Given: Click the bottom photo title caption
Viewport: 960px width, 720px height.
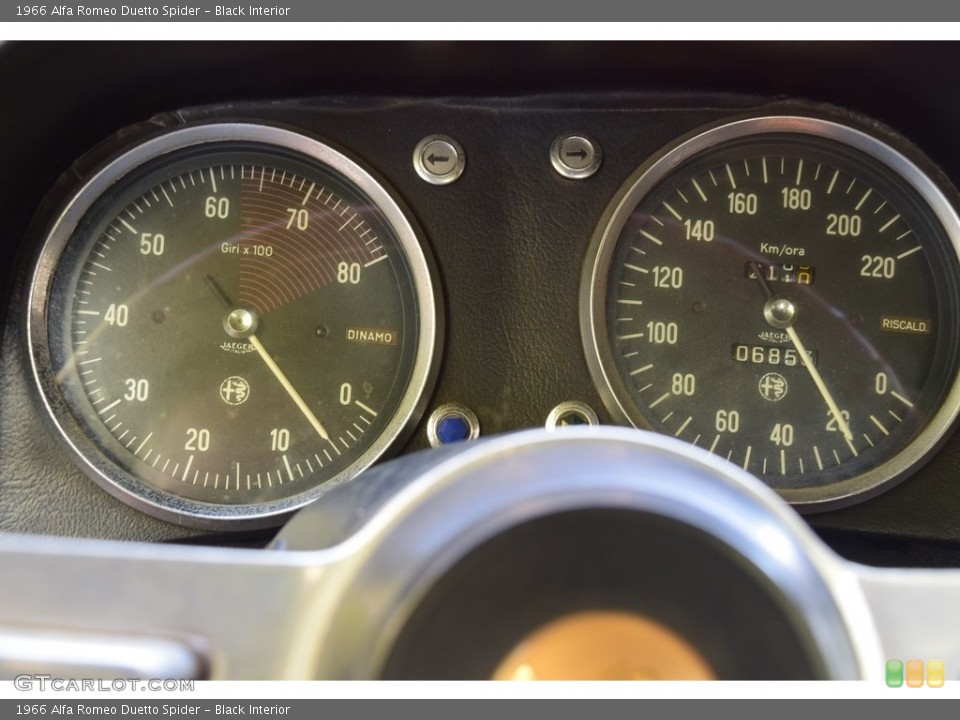Looking at the screenshot, I should click(153, 710).
